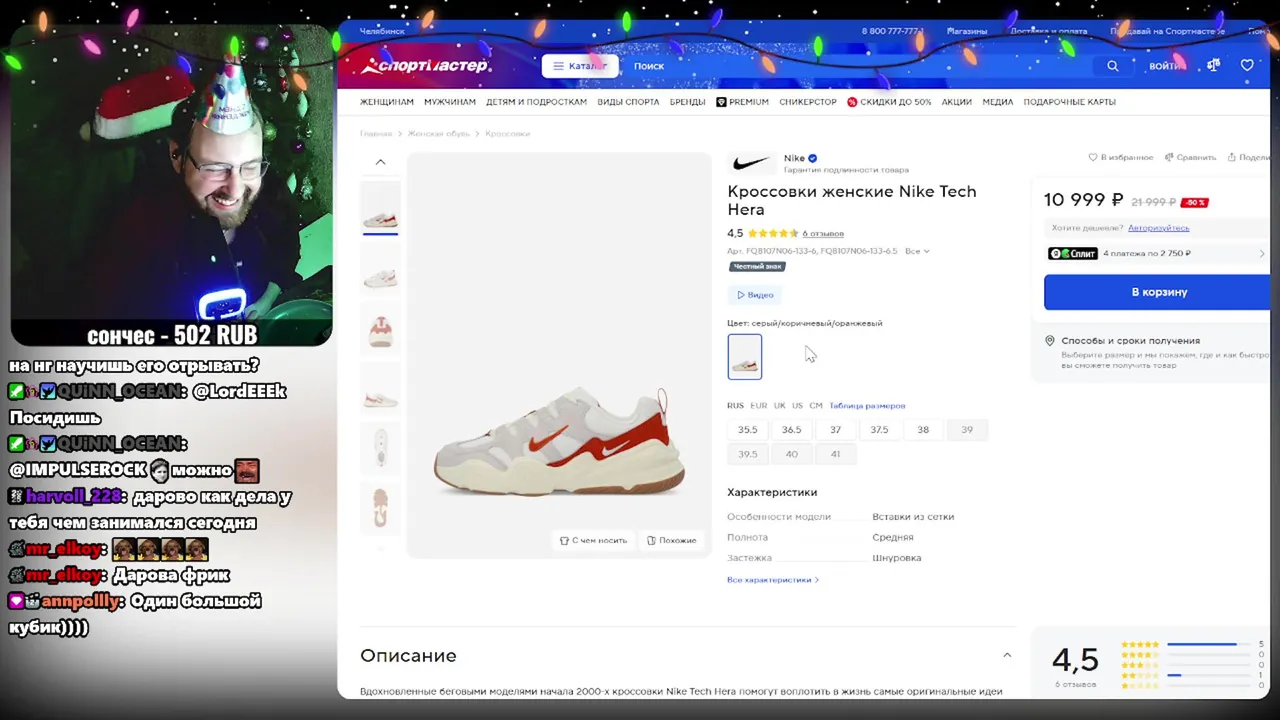Select the Челябинск city link

[382, 31]
